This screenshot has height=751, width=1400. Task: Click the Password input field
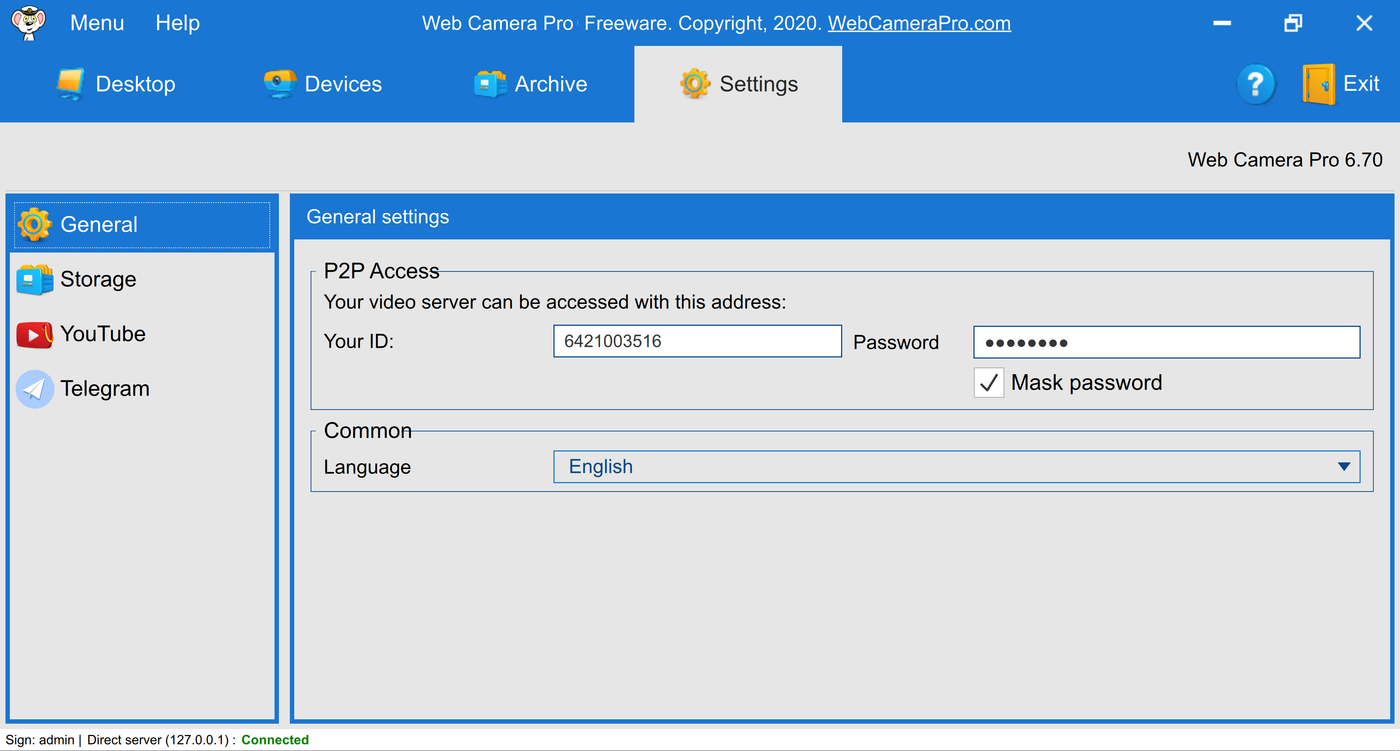pos(1166,342)
